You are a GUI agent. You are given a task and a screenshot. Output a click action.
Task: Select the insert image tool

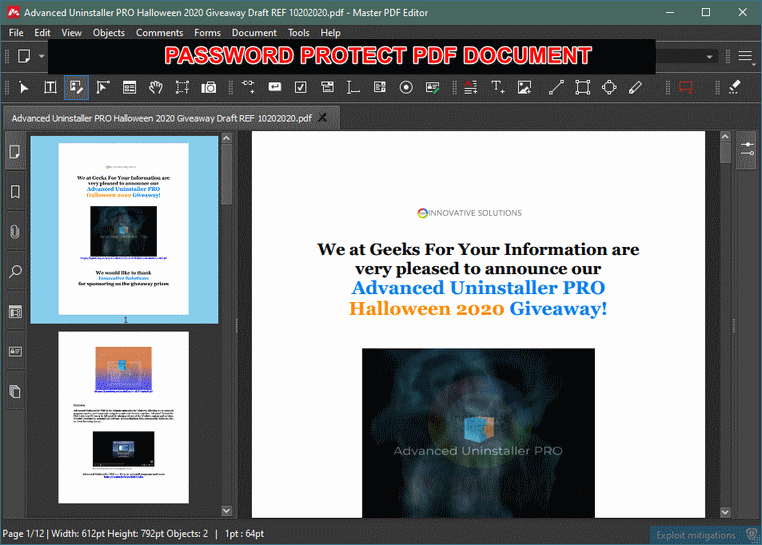click(x=524, y=88)
